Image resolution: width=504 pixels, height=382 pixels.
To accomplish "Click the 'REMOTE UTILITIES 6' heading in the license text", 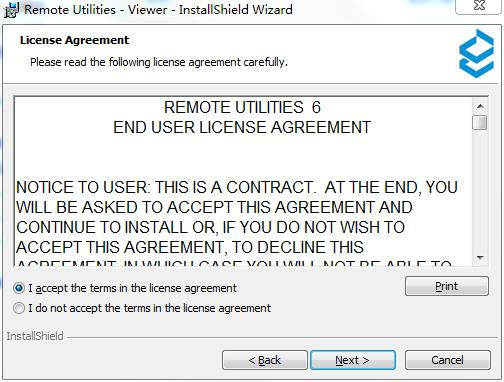I will (242, 107).
